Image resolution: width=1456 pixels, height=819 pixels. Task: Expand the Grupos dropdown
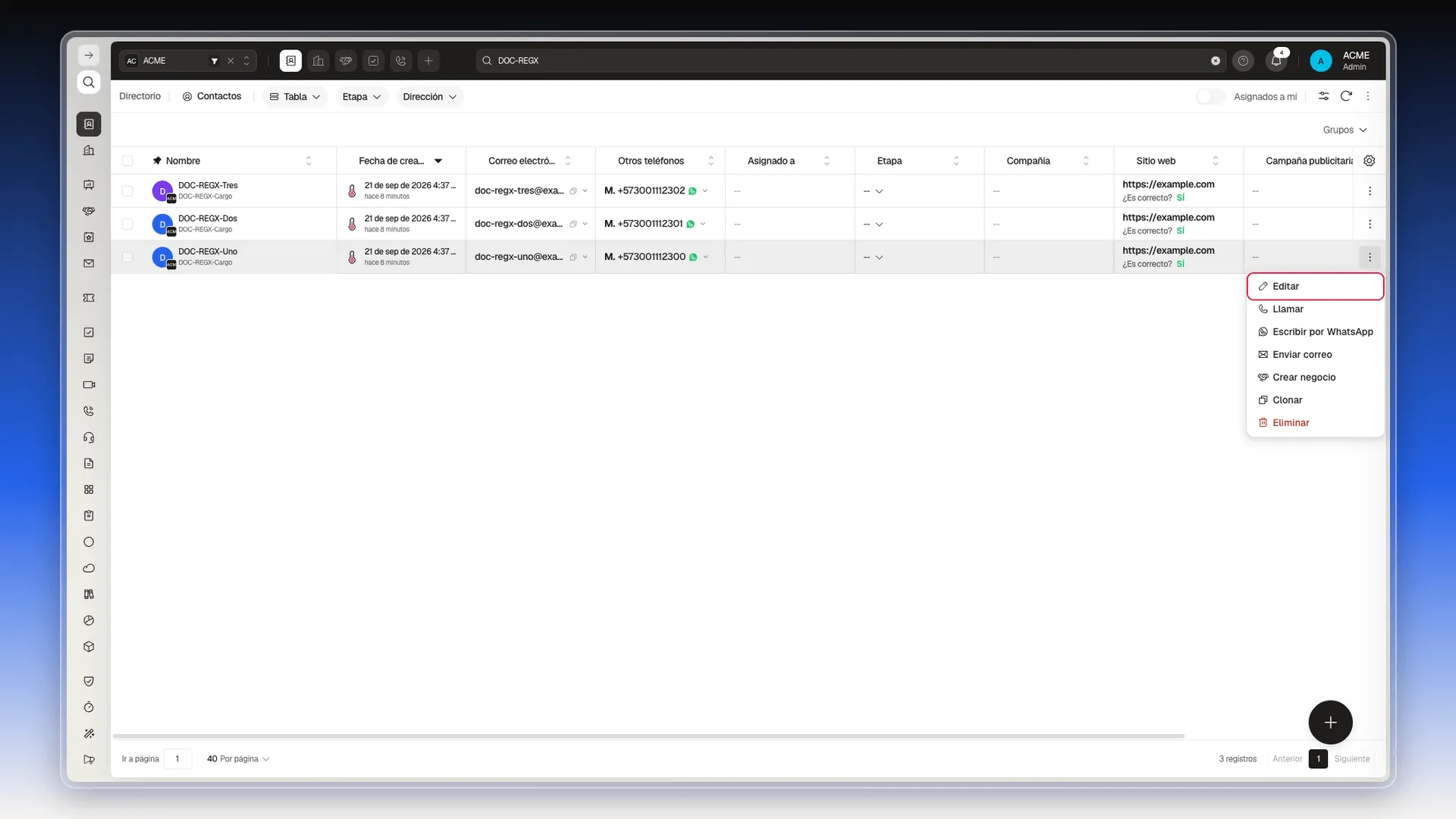(x=1345, y=130)
